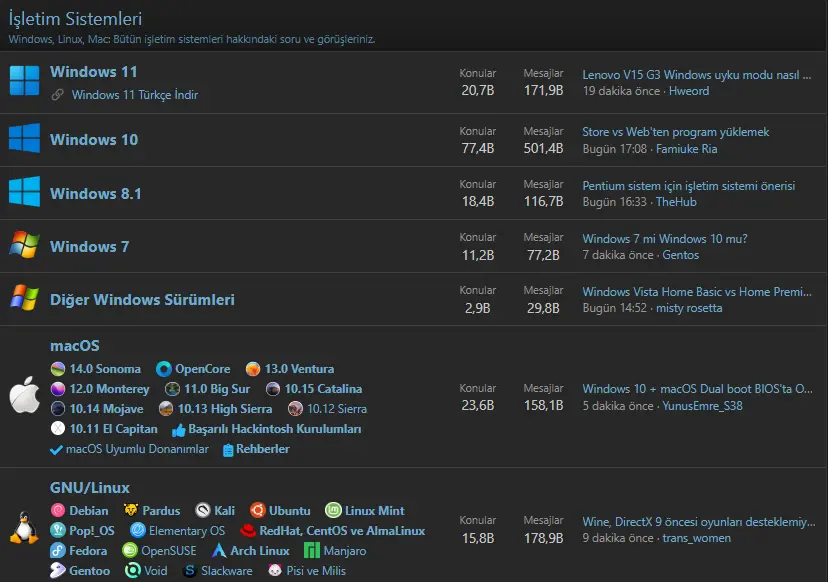Click the Ubuntu logo icon

tap(258, 510)
